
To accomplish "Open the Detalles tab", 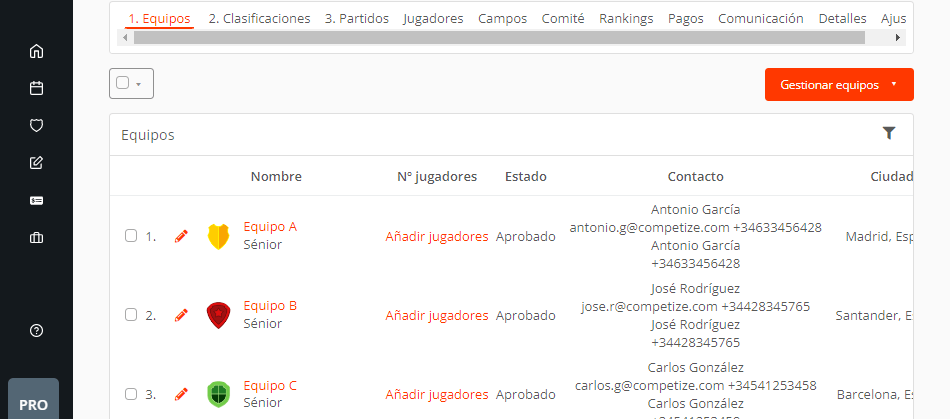I will click(842, 19).
